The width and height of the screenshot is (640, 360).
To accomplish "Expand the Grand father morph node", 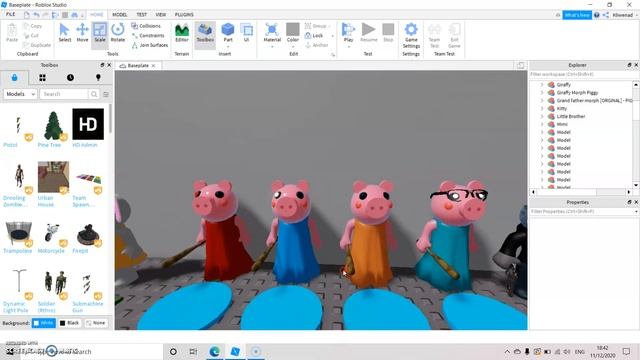I will (x=542, y=100).
